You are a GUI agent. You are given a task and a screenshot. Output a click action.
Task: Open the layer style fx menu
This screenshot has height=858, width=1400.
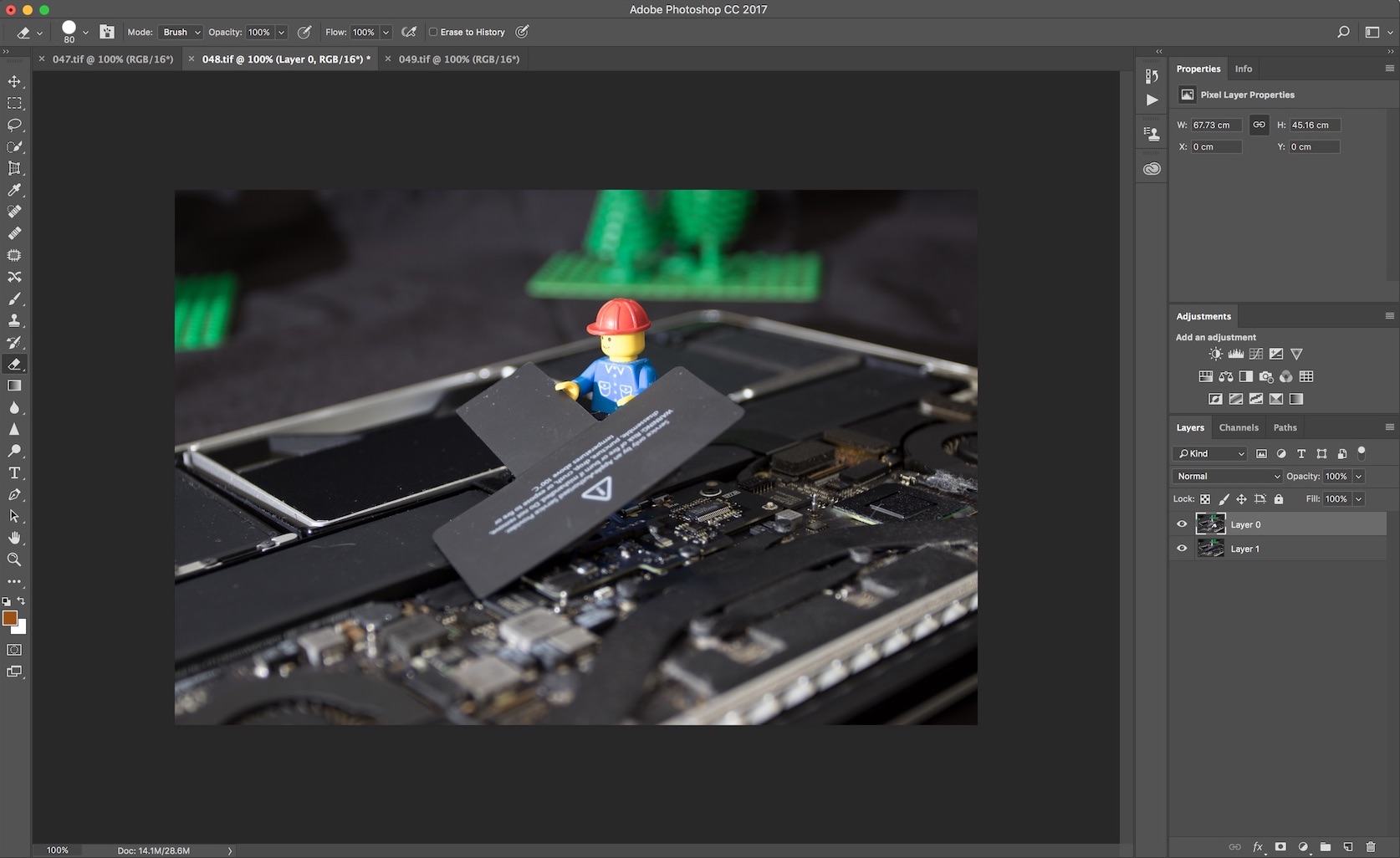tap(1258, 847)
